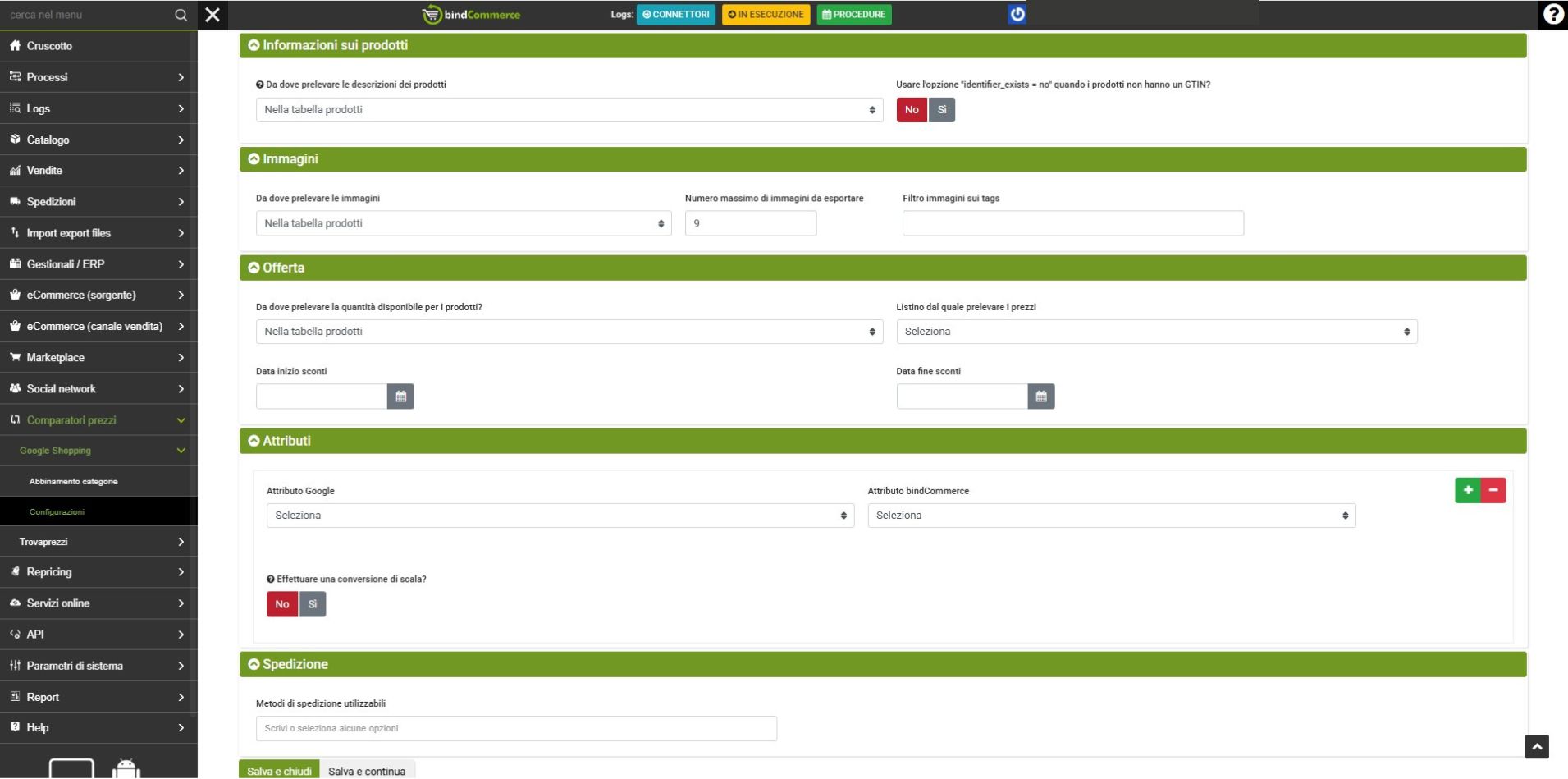Viewport: 1568px width, 779px height.
Task: Click the blue power icon in top bar
Action: pyautogui.click(x=1017, y=14)
